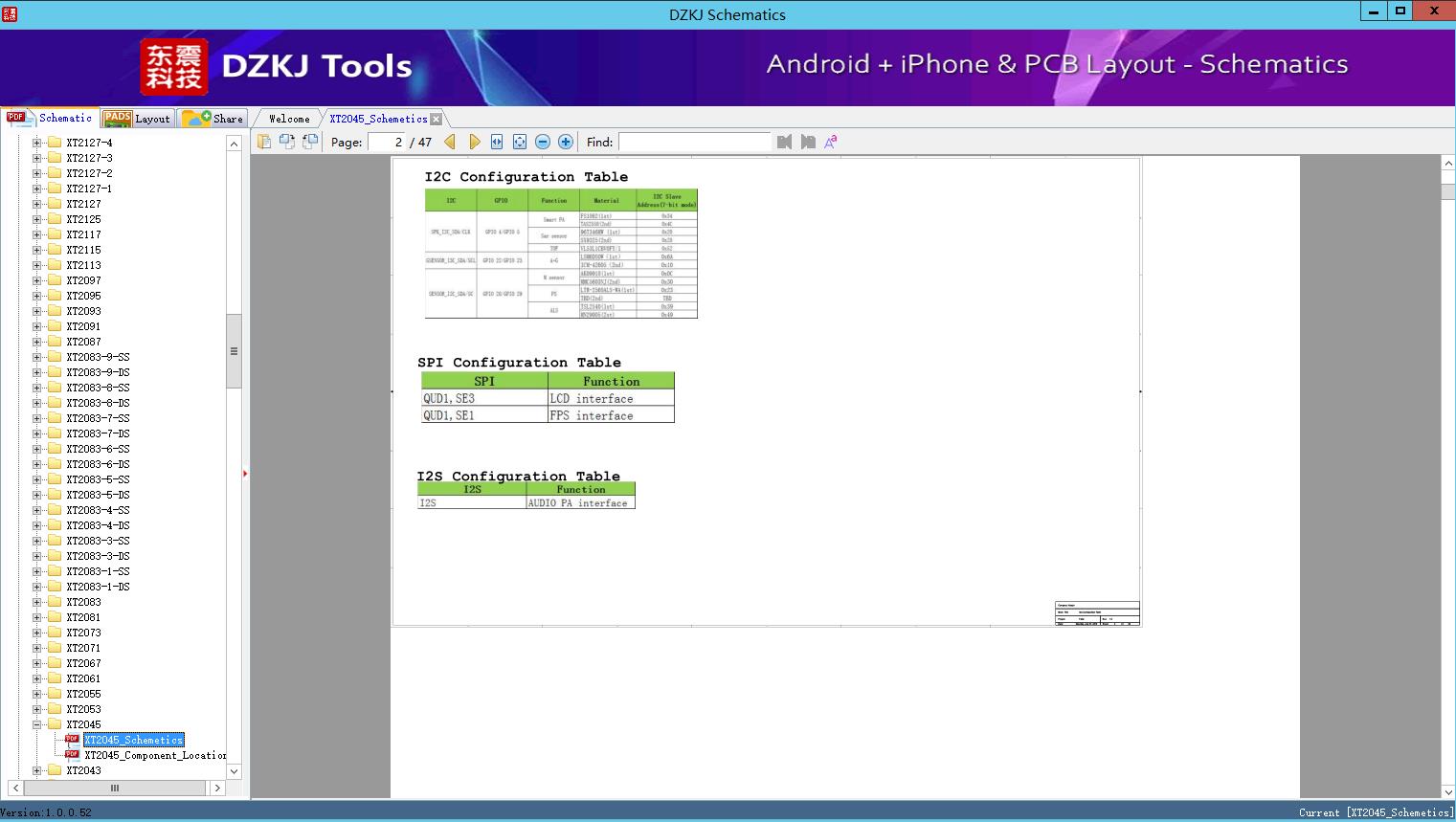Screen dimensions: 1456x822
Task: Expand the XT2127-4 folder
Action: click(37, 143)
